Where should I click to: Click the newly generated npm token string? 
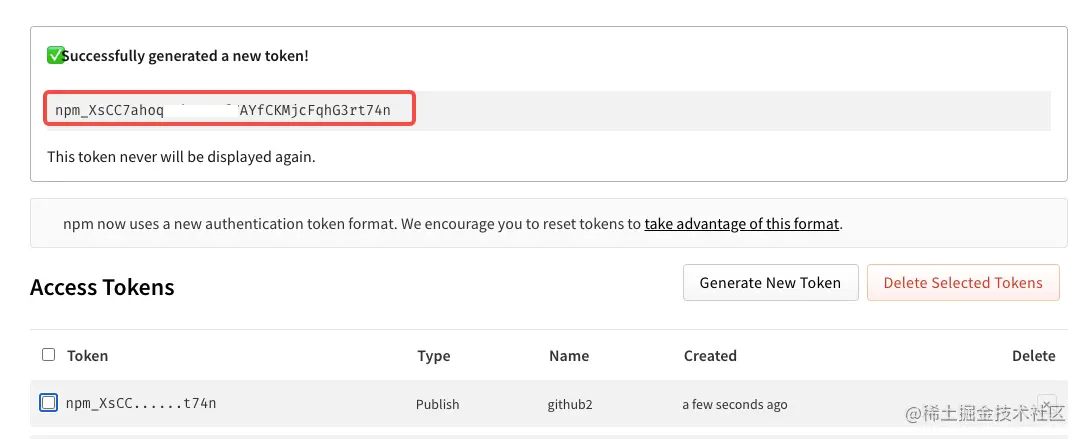click(229, 110)
